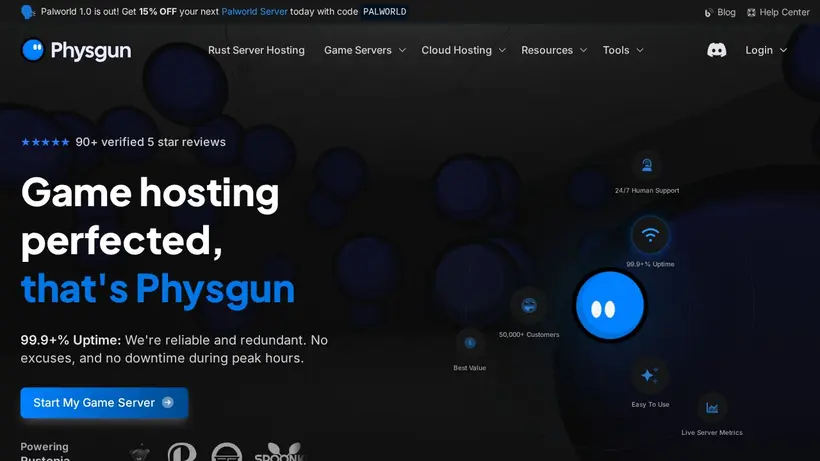
Task: Click the "24/7 Human Support" label
Action: 647,191
